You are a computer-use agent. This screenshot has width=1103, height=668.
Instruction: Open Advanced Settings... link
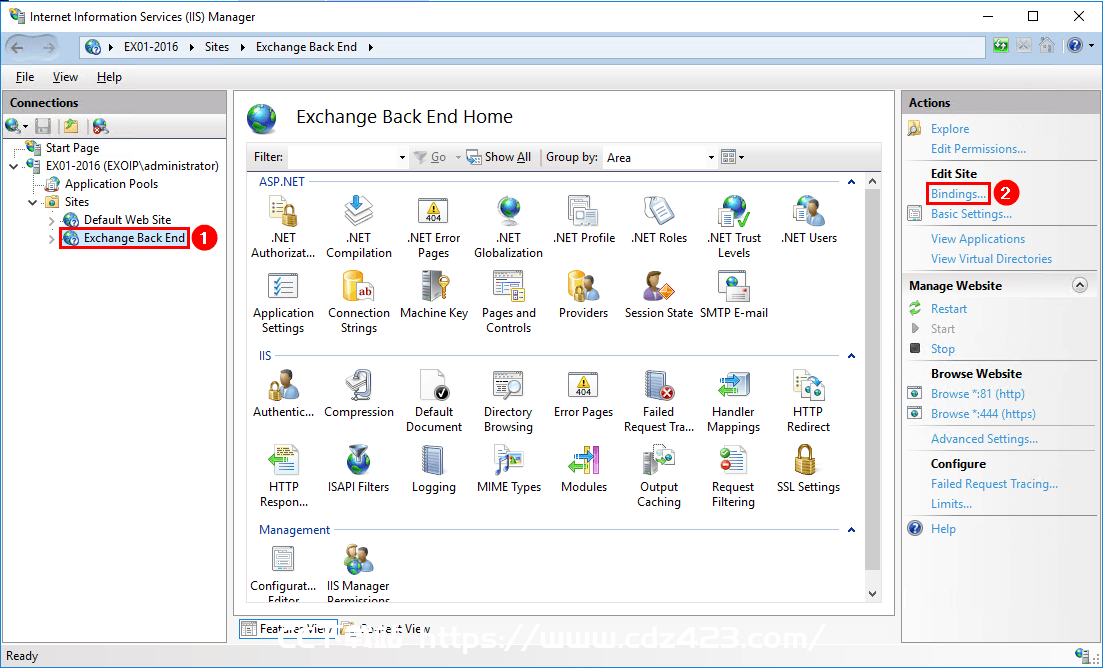(984, 439)
